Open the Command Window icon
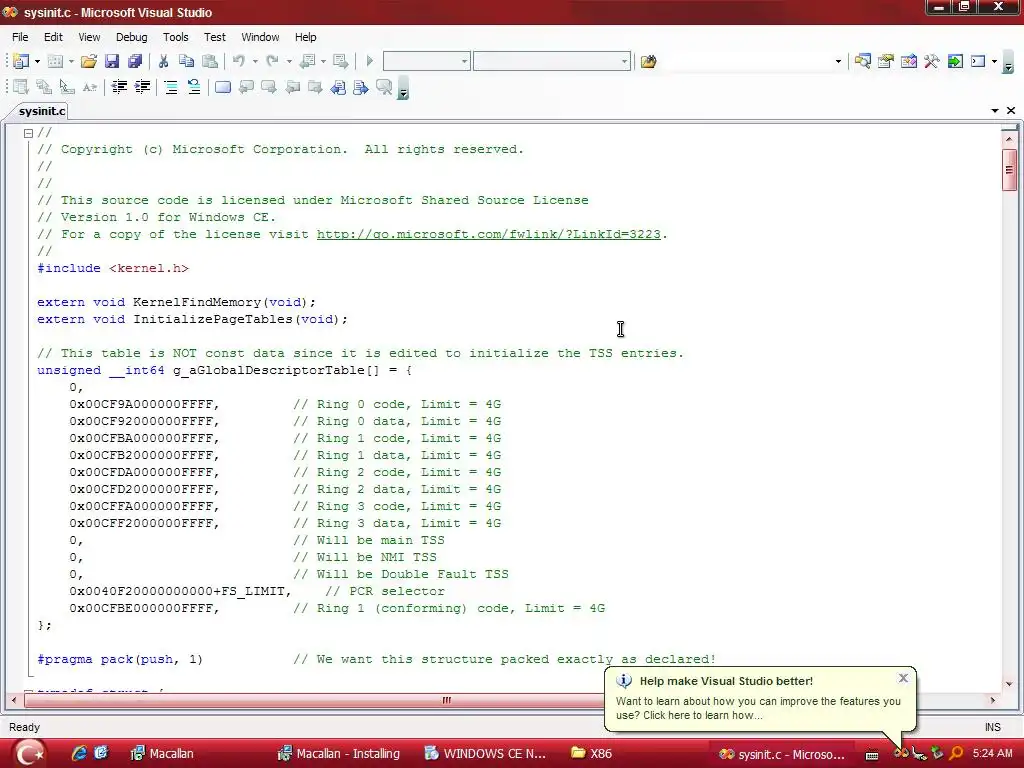Viewport: 1024px width, 768px height. coord(978,61)
